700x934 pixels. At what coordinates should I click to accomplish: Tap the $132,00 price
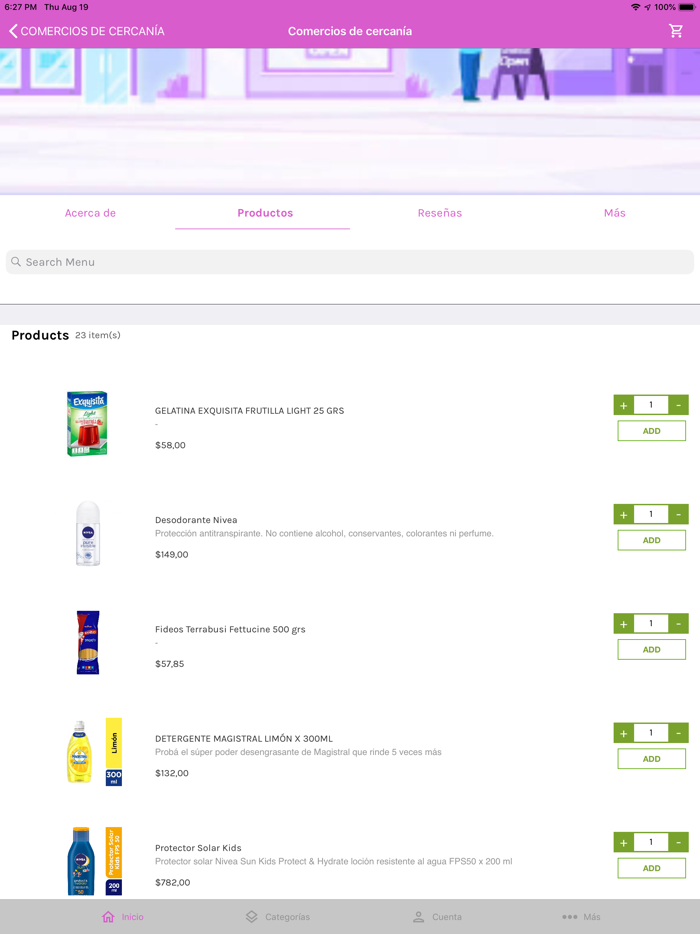tap(172, 773)
